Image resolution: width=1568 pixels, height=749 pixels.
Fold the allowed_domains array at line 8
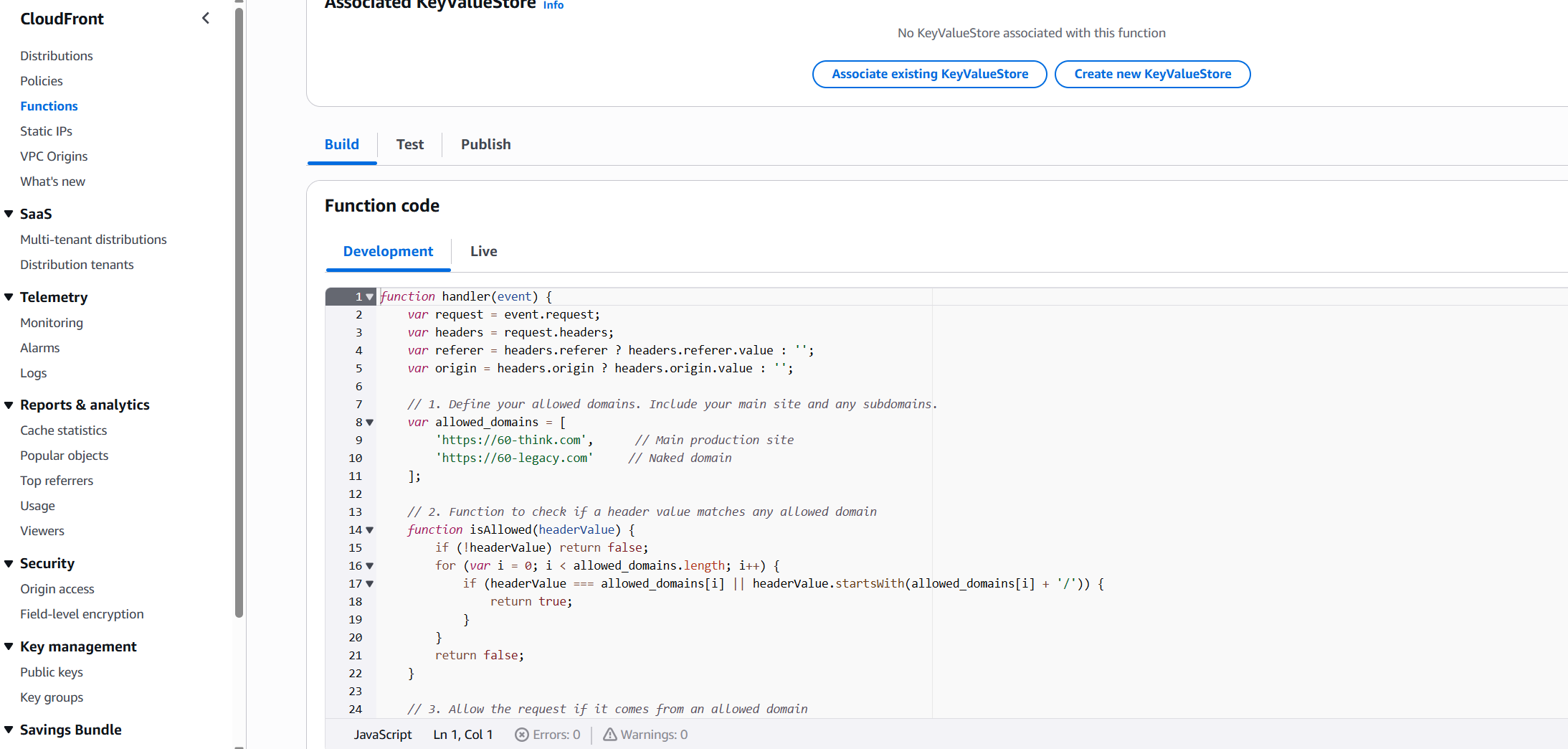370,423
